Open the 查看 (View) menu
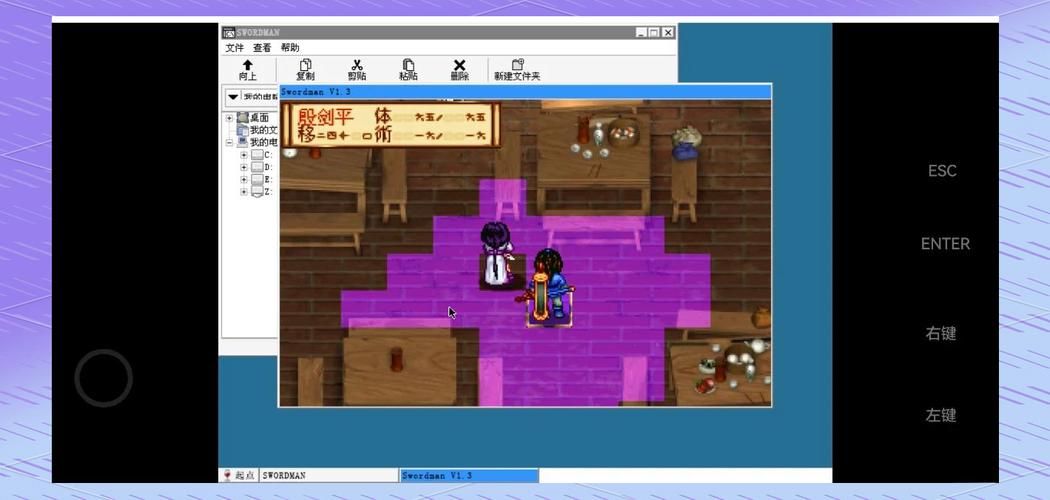The height and width of the screenshot is (500, 1050). (262, 47)
